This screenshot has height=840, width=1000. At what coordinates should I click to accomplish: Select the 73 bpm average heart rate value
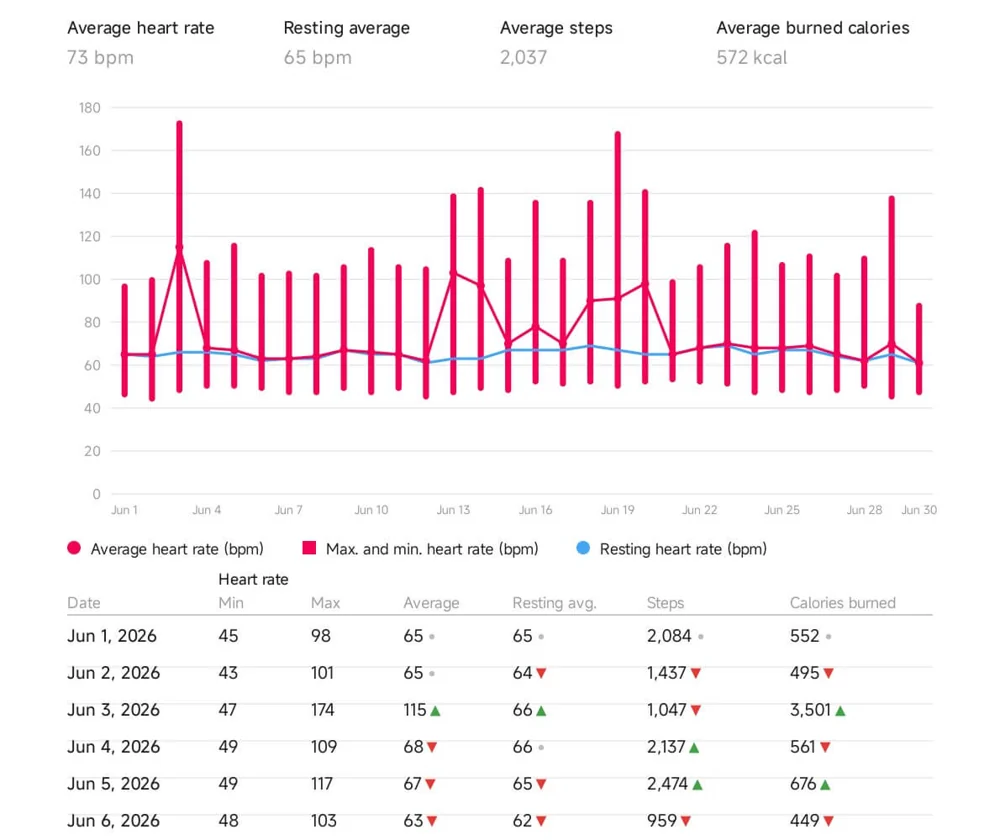tap(101, 57)
